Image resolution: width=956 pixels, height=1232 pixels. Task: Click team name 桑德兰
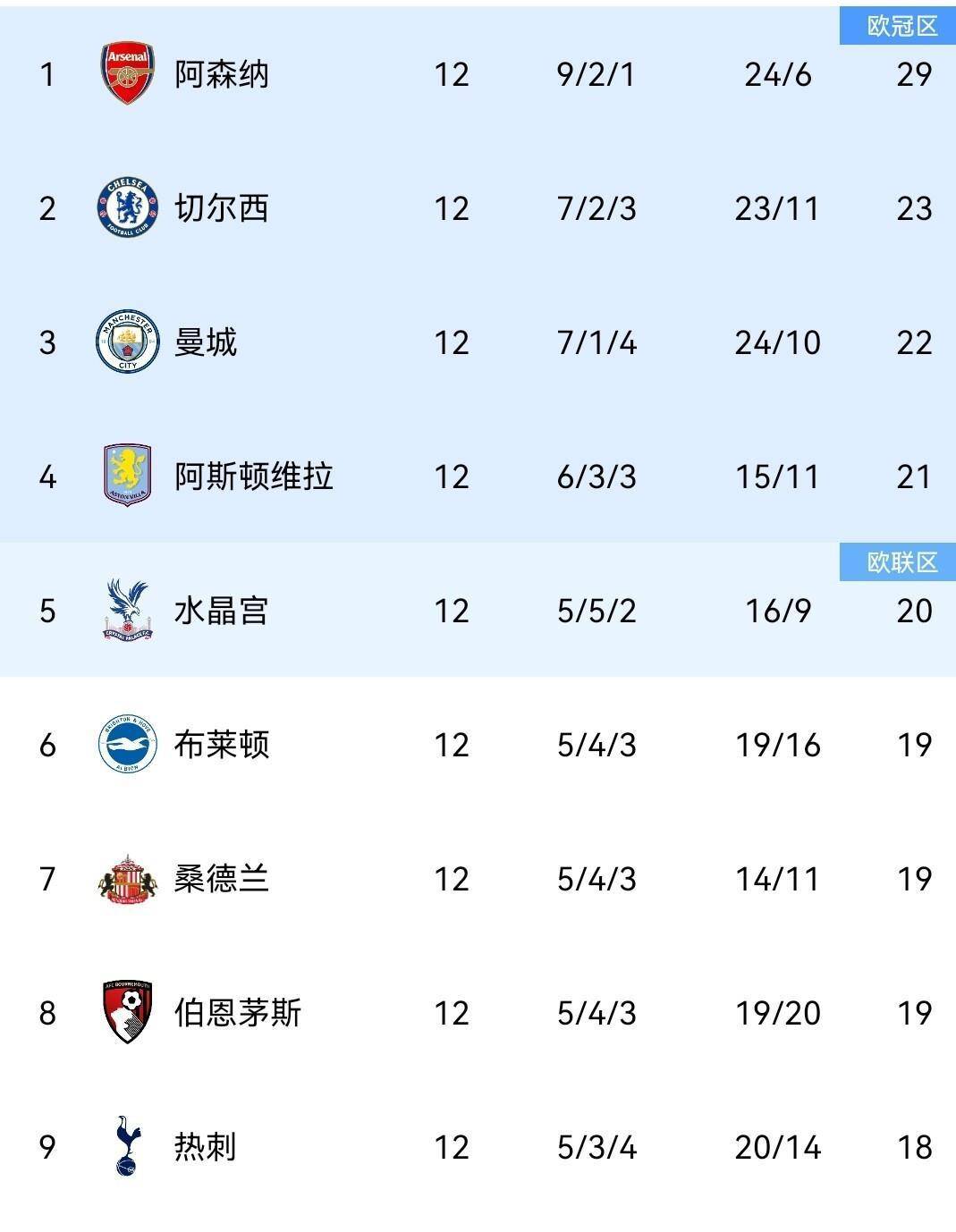coord(221,879)
